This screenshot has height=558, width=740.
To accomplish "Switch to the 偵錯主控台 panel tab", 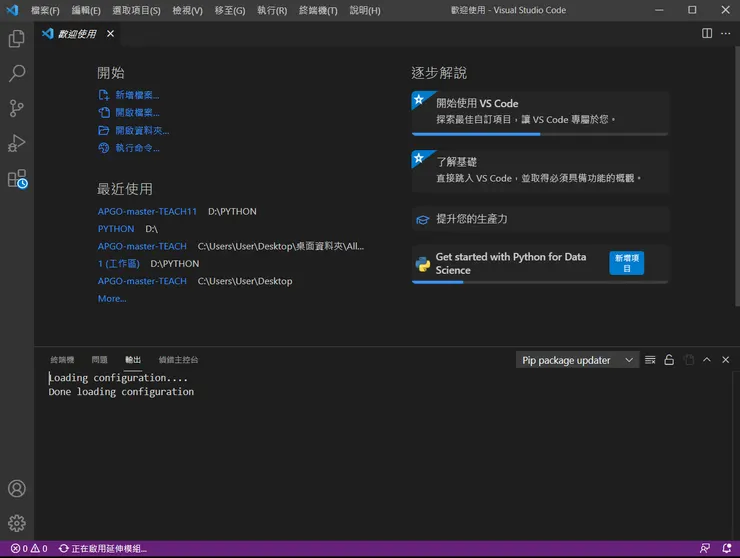I will tap(178, 360).
